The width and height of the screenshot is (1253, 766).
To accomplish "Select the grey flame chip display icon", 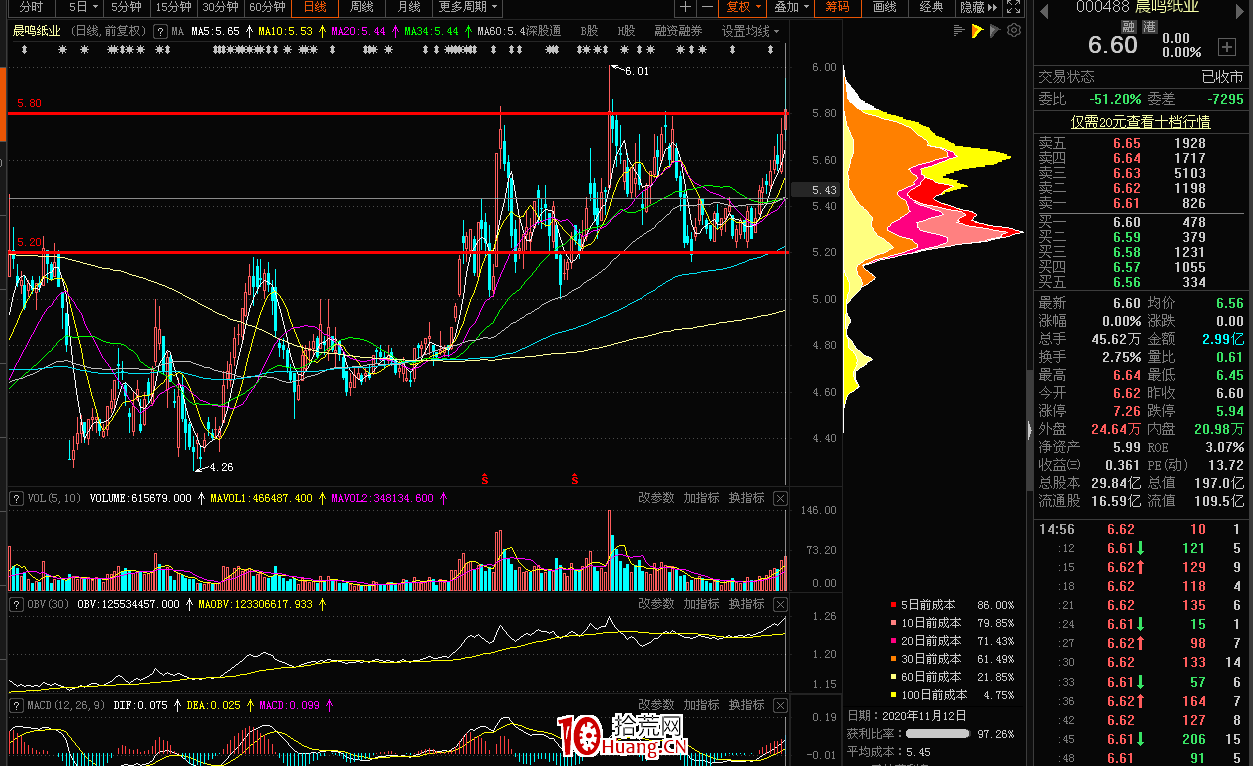I will click(x=995, y=31).
